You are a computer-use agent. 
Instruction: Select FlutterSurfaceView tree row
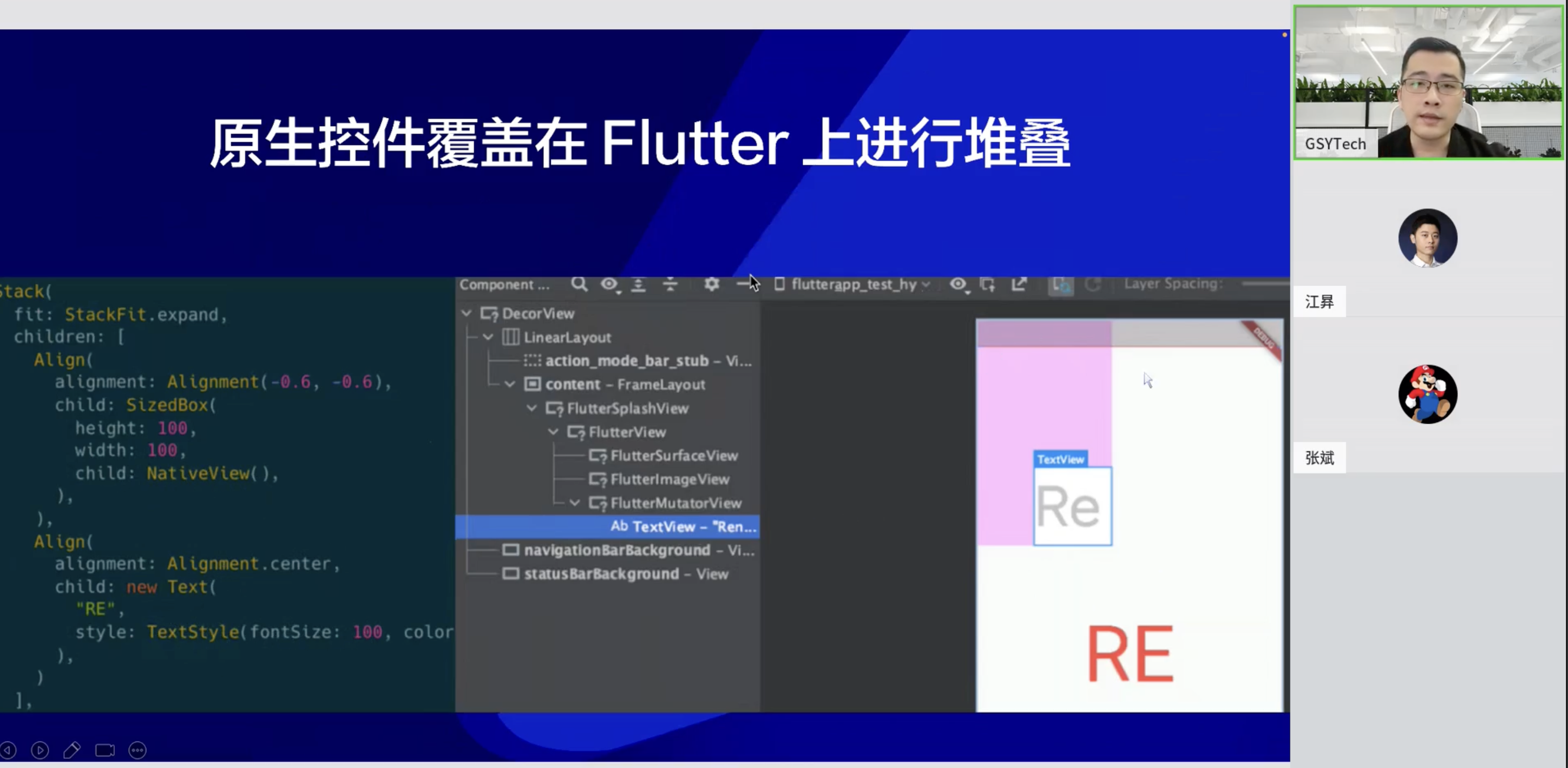(x=674, y=455)
